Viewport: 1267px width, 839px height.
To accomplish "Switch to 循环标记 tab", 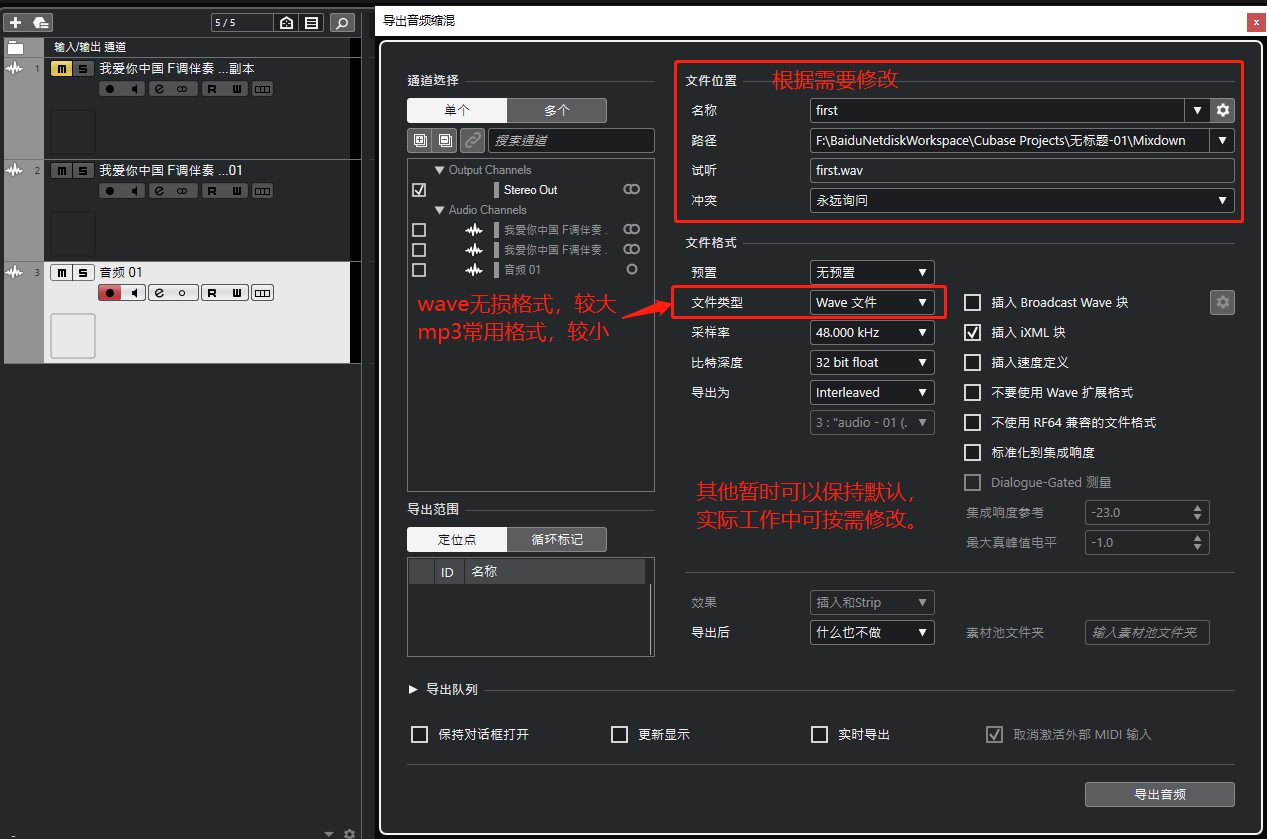I will tap(557, 540).
